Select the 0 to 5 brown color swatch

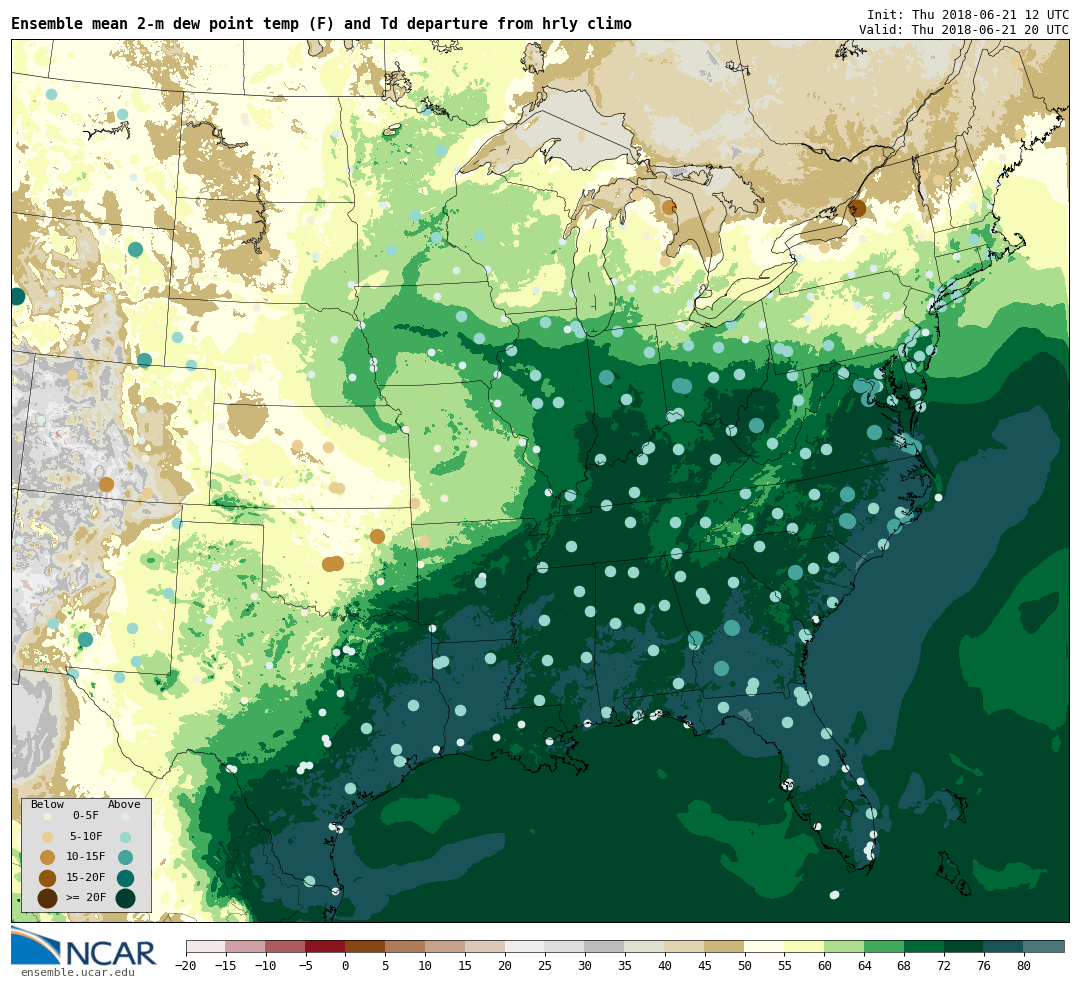click(x=365, y=946)
